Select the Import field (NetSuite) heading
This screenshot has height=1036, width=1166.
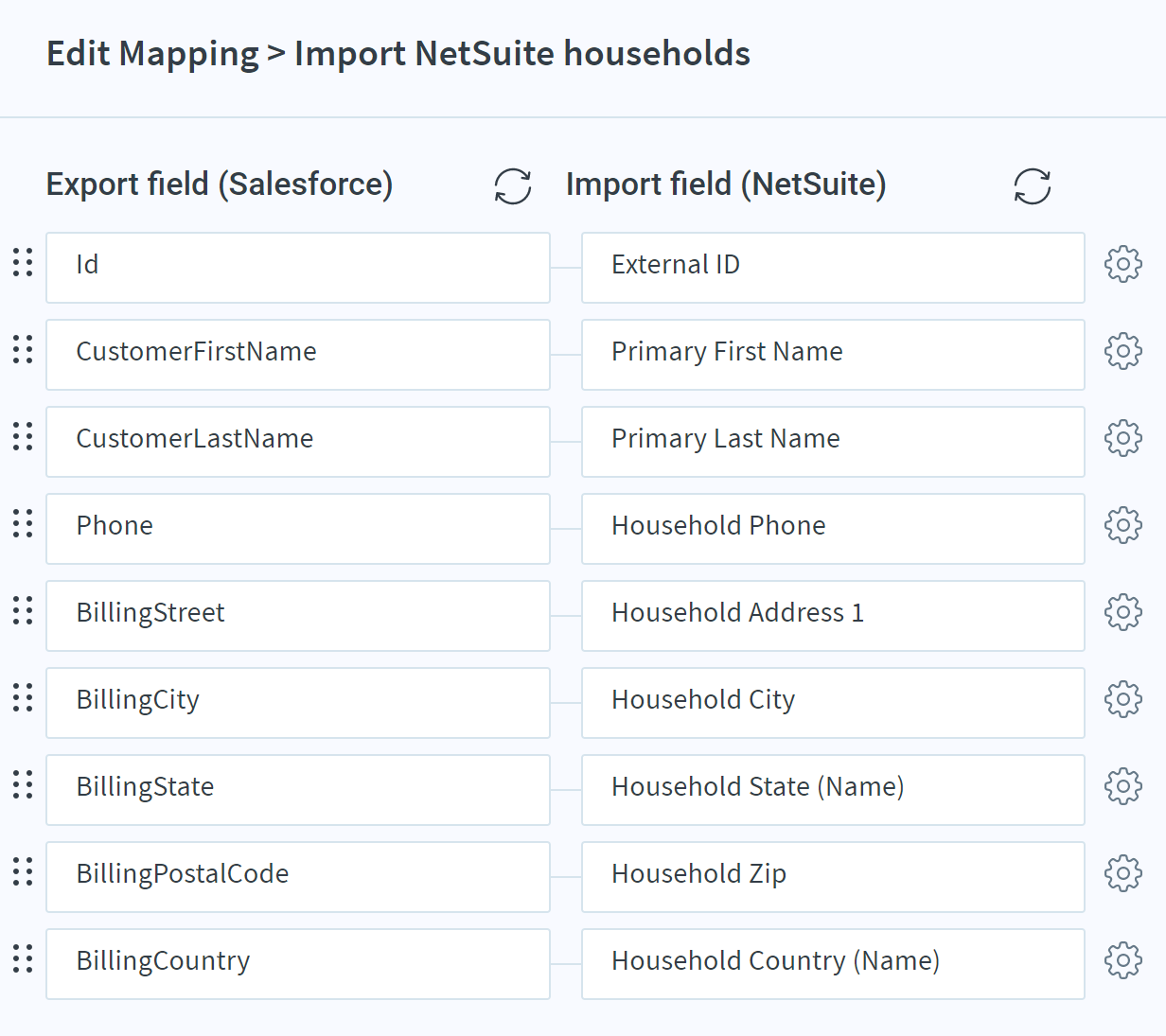(726, 184)
